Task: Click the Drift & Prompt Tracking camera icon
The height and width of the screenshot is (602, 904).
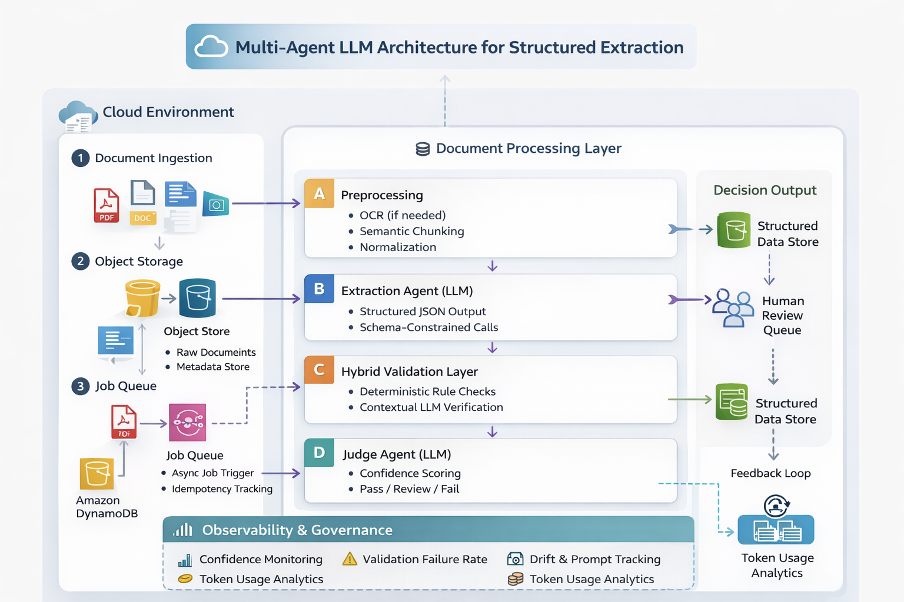Action: 515,559
